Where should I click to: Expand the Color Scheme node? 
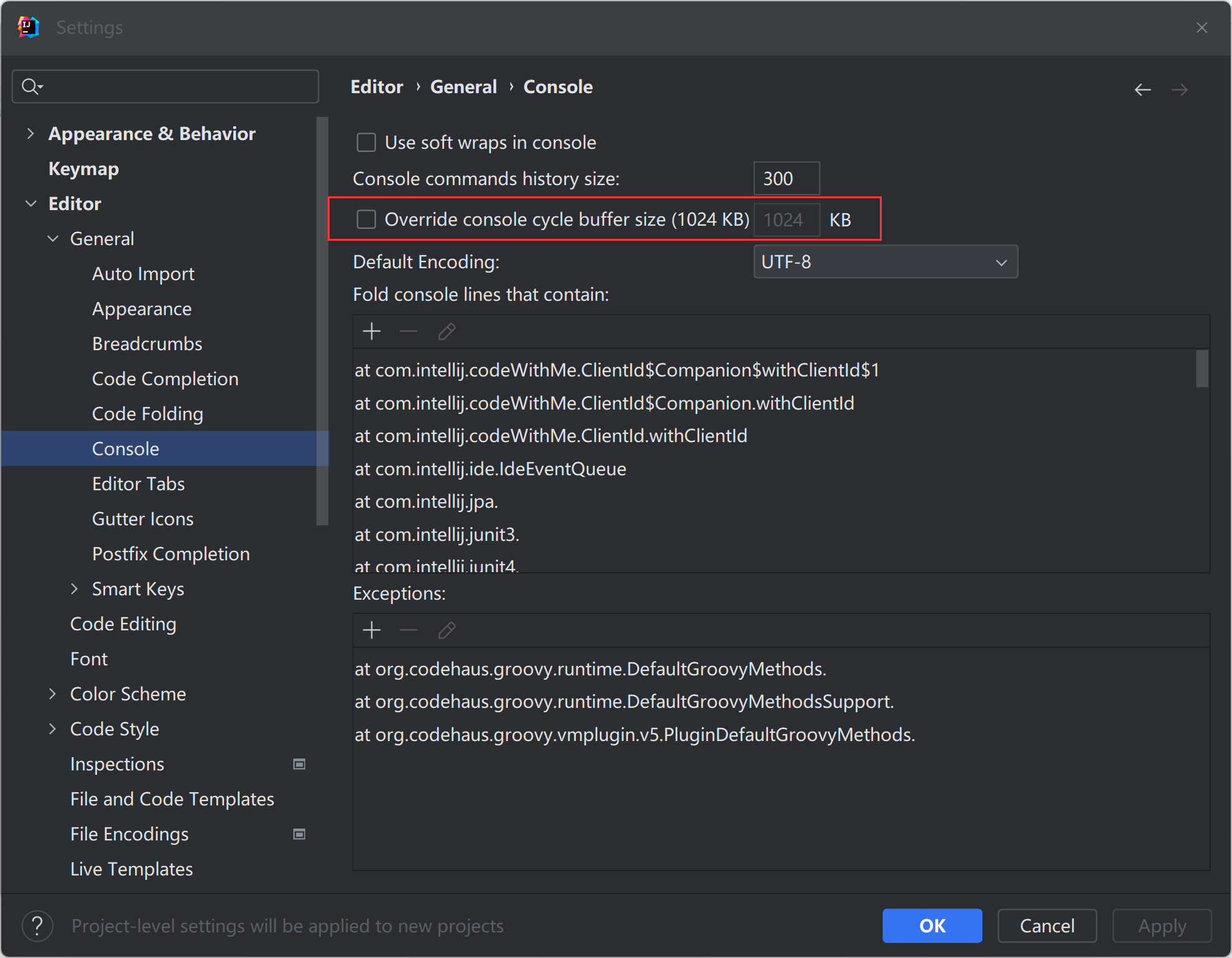tap(53, 694)
